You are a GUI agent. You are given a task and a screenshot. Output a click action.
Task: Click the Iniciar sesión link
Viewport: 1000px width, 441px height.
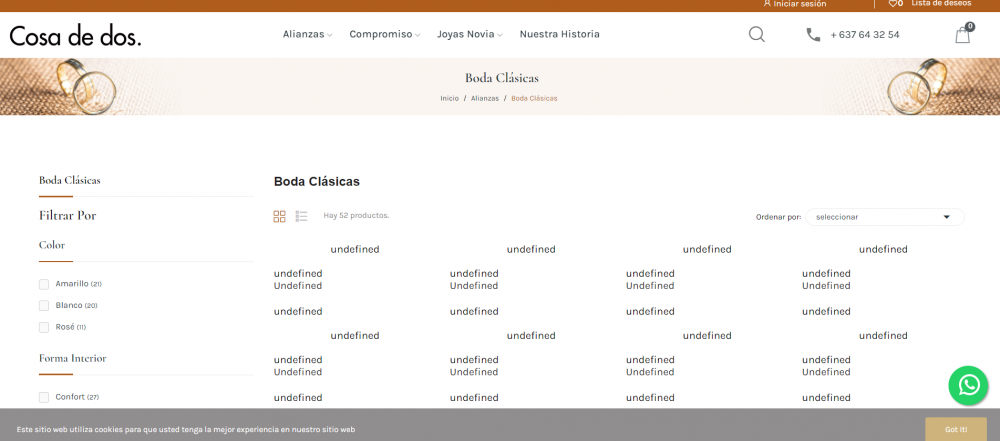[x=800, y=4]
